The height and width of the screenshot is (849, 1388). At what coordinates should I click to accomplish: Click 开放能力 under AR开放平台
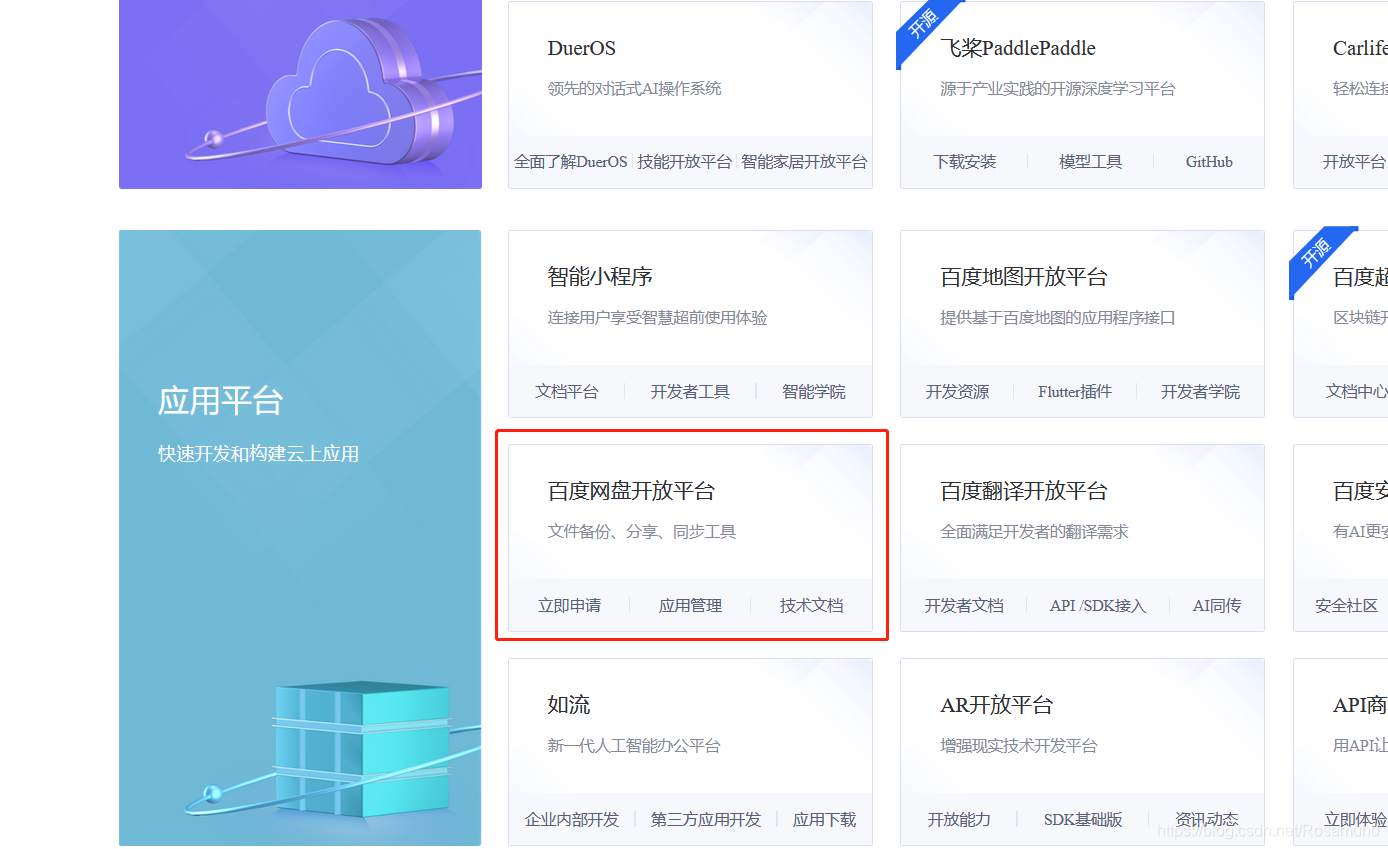(x=959, y=820)
